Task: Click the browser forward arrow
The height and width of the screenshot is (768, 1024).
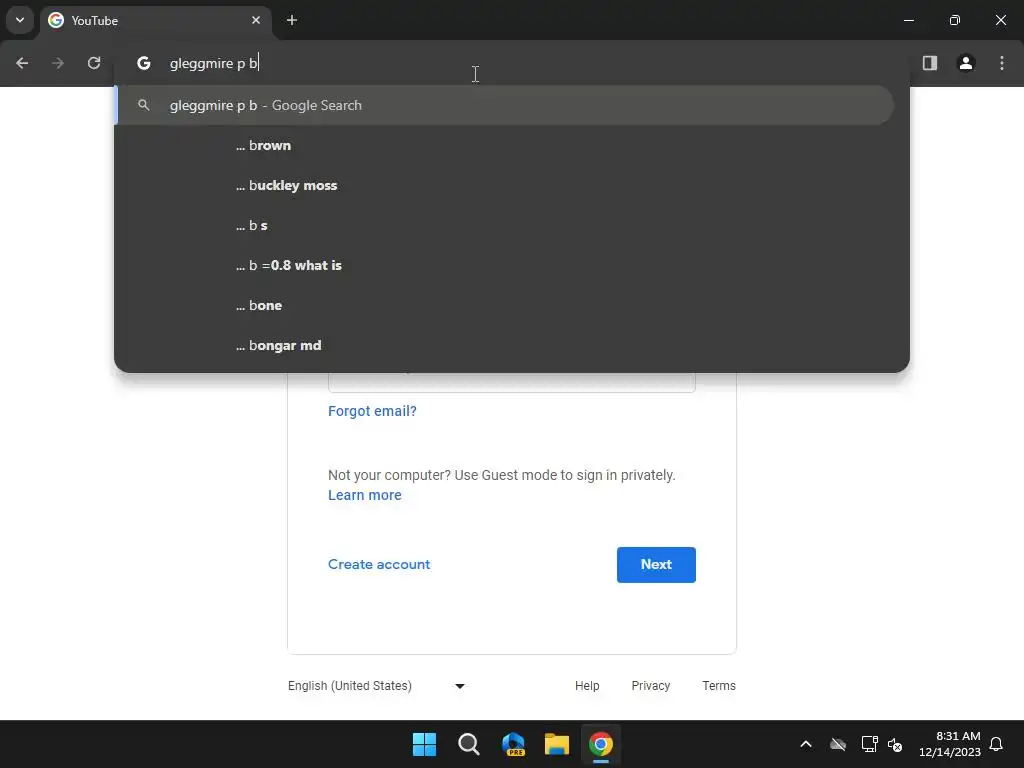Action: 58,63
